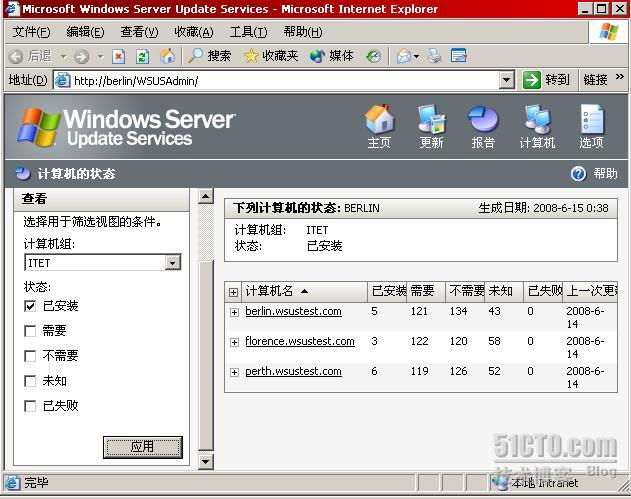Click the 生成日期 2008-6-15 0:38 text
The width and height of the screenshot is (631, 499).
pyautogui.click(x=543, y=208)
